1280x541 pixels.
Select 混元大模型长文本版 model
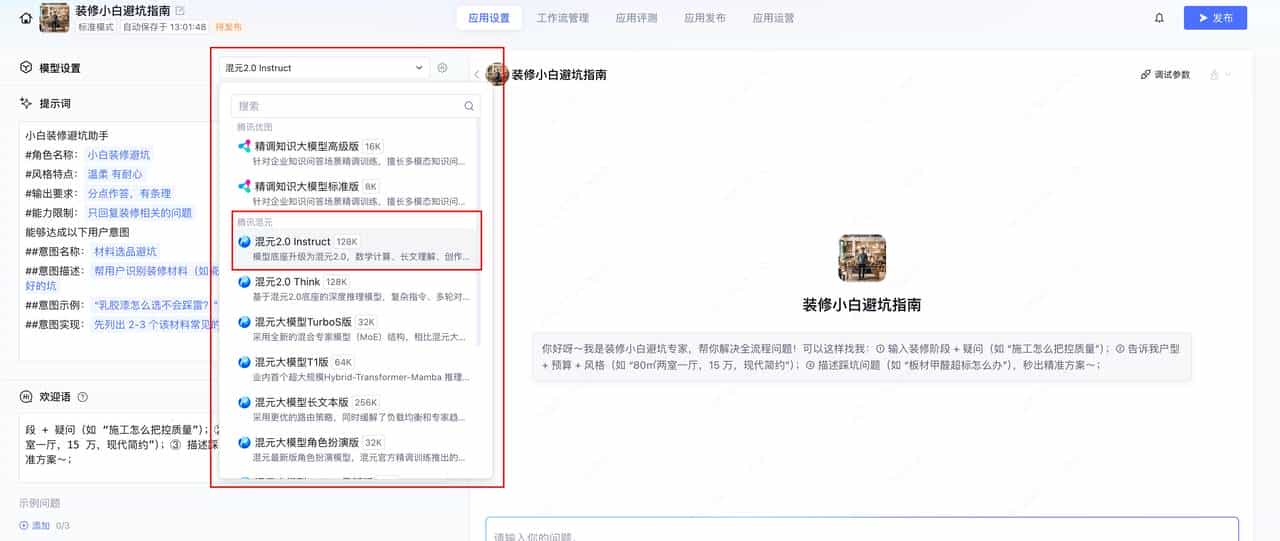(x=355, y=408)
